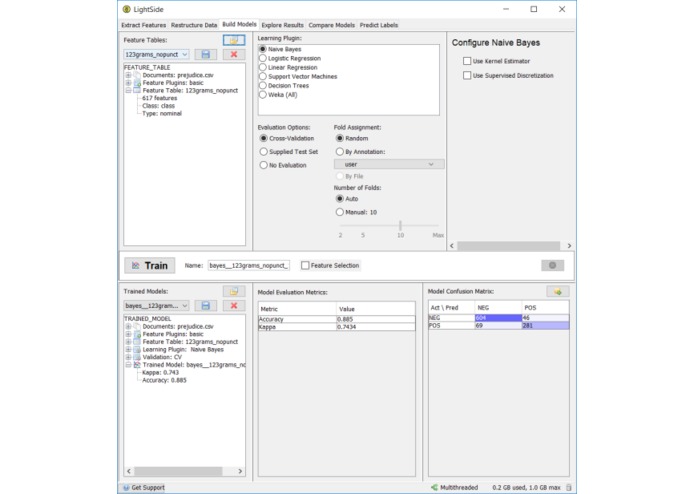Switch to Extract Features tab
The width and height of the screenshot is (695, 494).
point(144,25)
